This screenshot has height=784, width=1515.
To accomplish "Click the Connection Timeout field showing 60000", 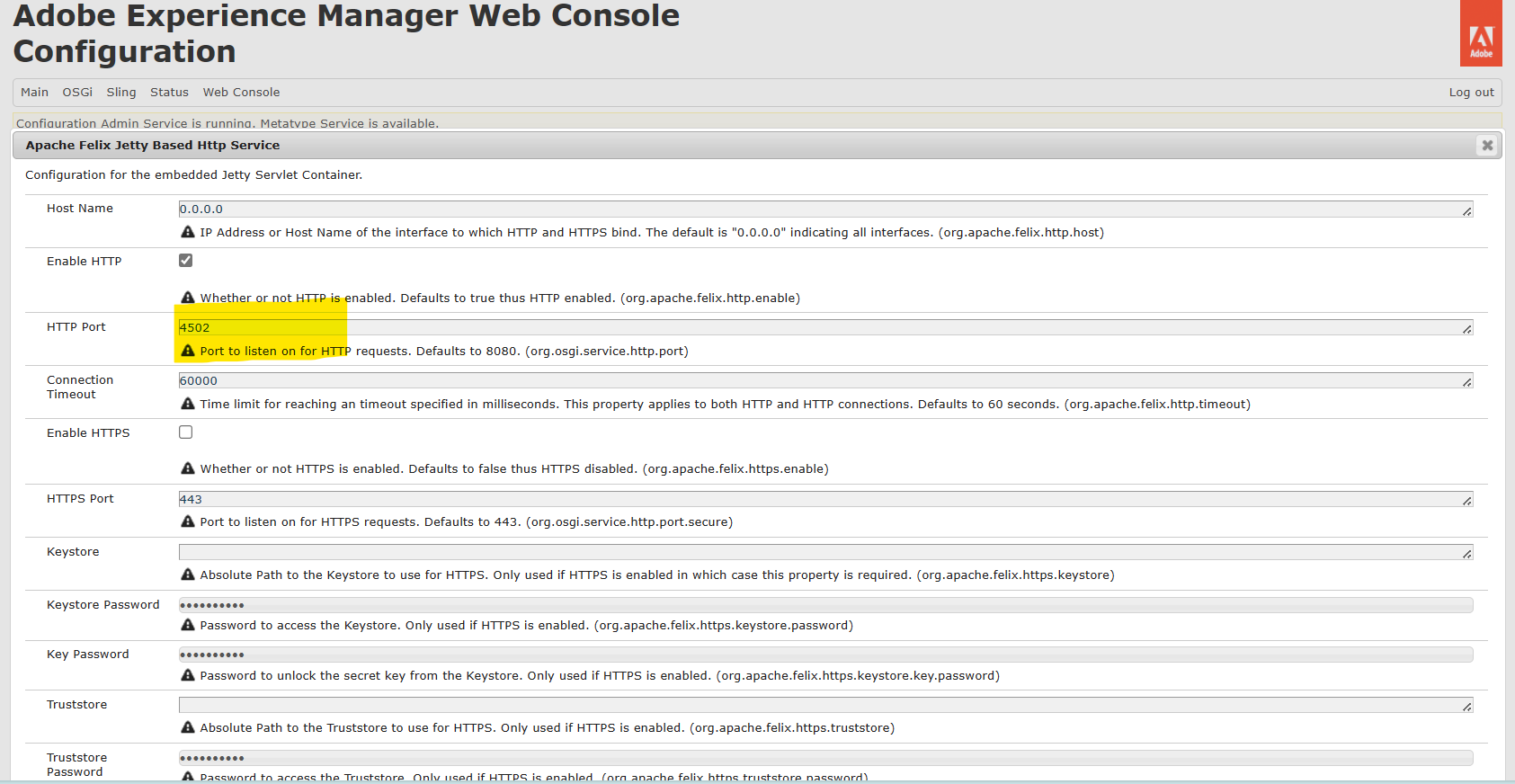I will click(x=825, y=380).
